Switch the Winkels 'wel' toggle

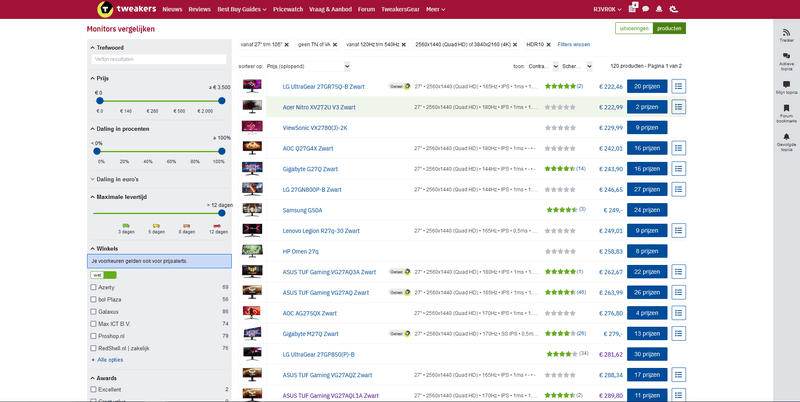click(x=104, y=275)
